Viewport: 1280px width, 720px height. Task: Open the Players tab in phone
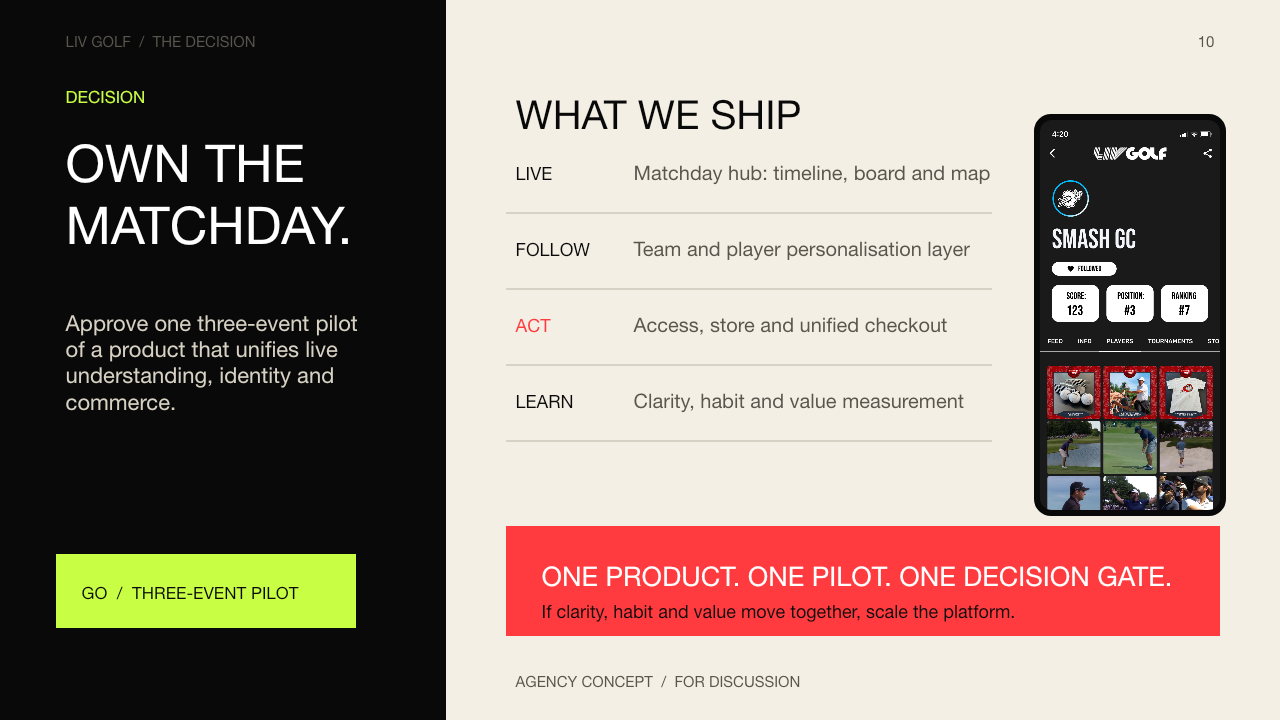coord(1120,341)
